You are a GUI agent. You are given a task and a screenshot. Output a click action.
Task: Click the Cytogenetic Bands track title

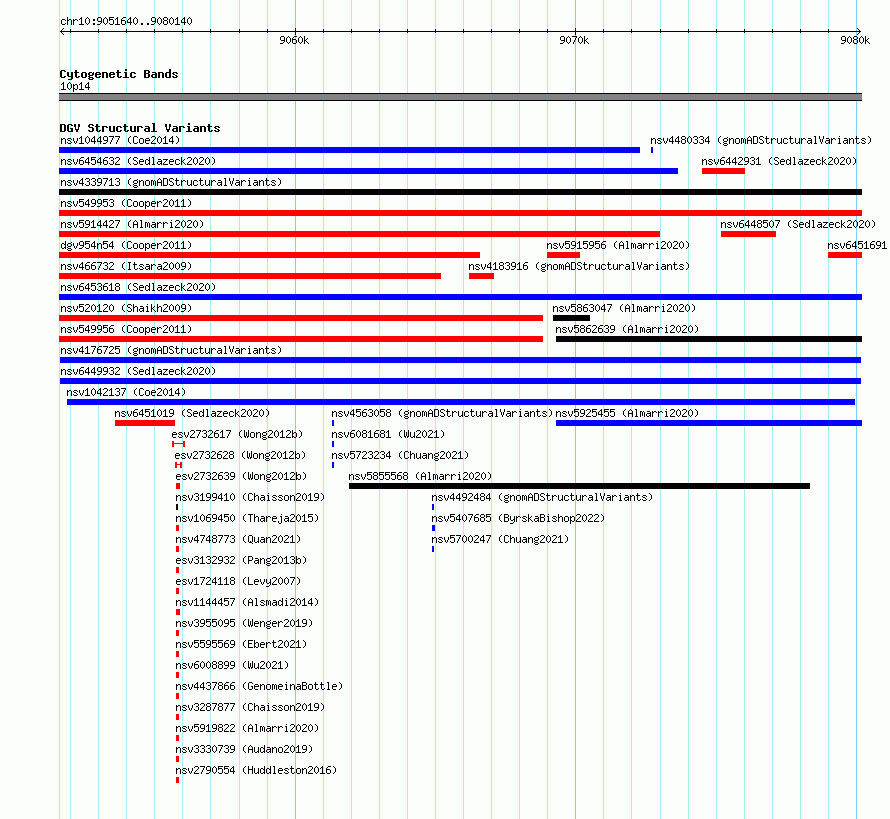point(119,74)
